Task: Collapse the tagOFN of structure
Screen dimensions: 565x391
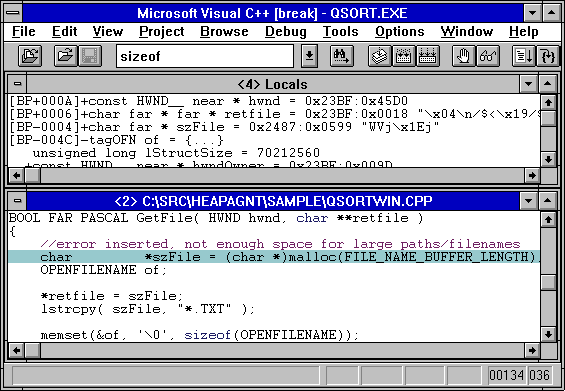Action: pos(85,140)
